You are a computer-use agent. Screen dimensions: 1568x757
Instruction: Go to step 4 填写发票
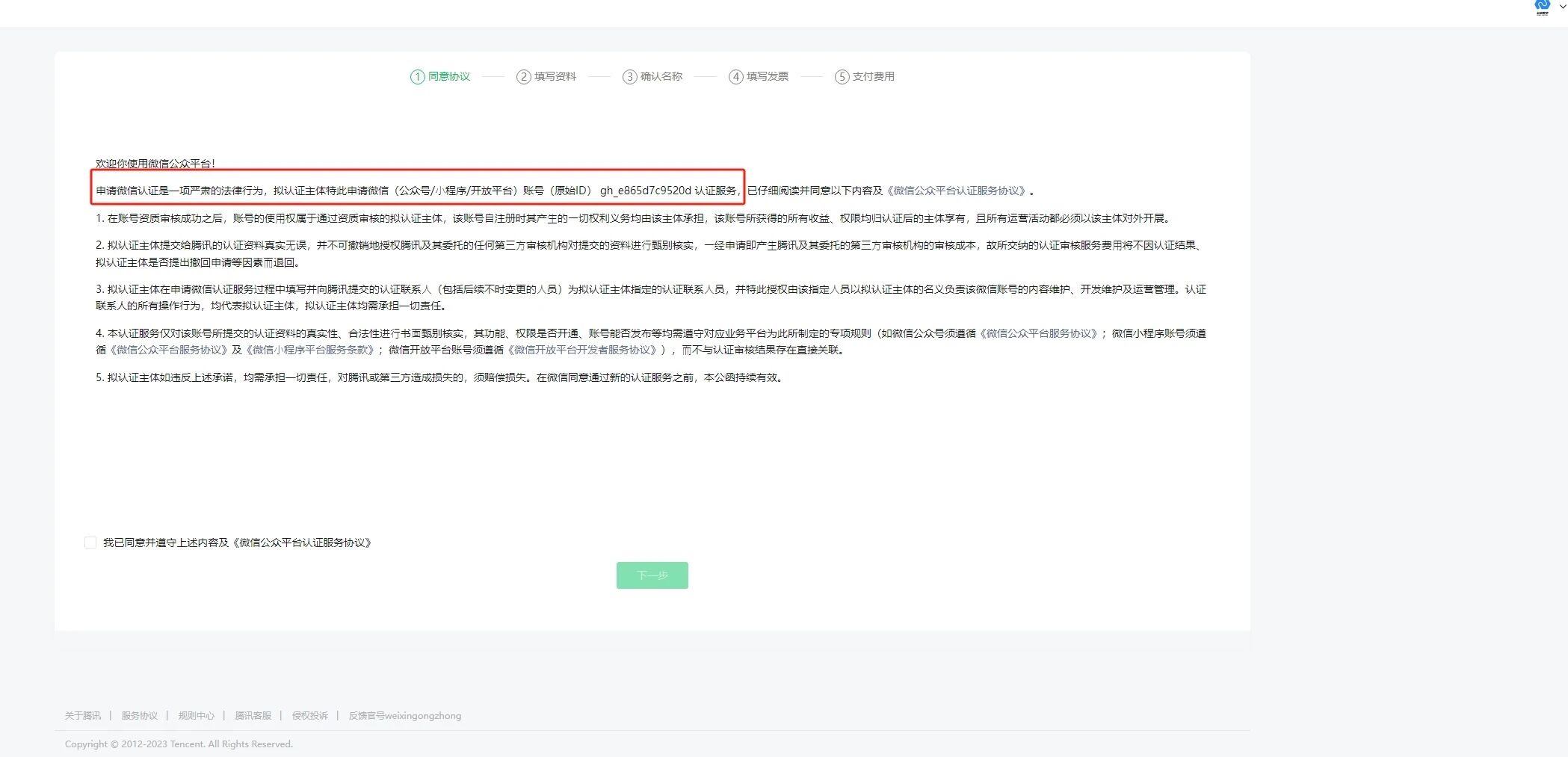click(x=759, y=76)
